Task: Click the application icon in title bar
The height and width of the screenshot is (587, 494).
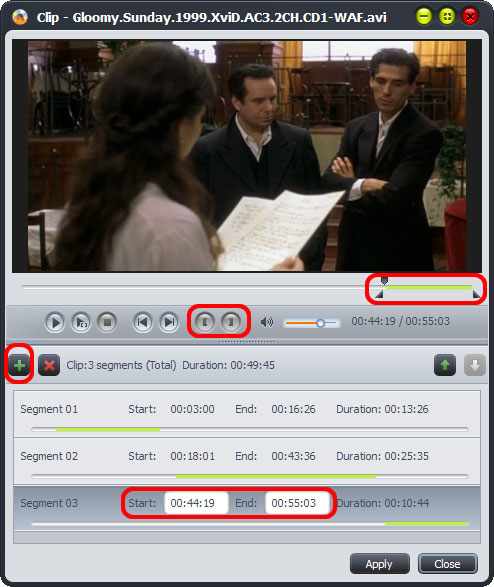Action: pyautogui.click(x=20, y=17)
